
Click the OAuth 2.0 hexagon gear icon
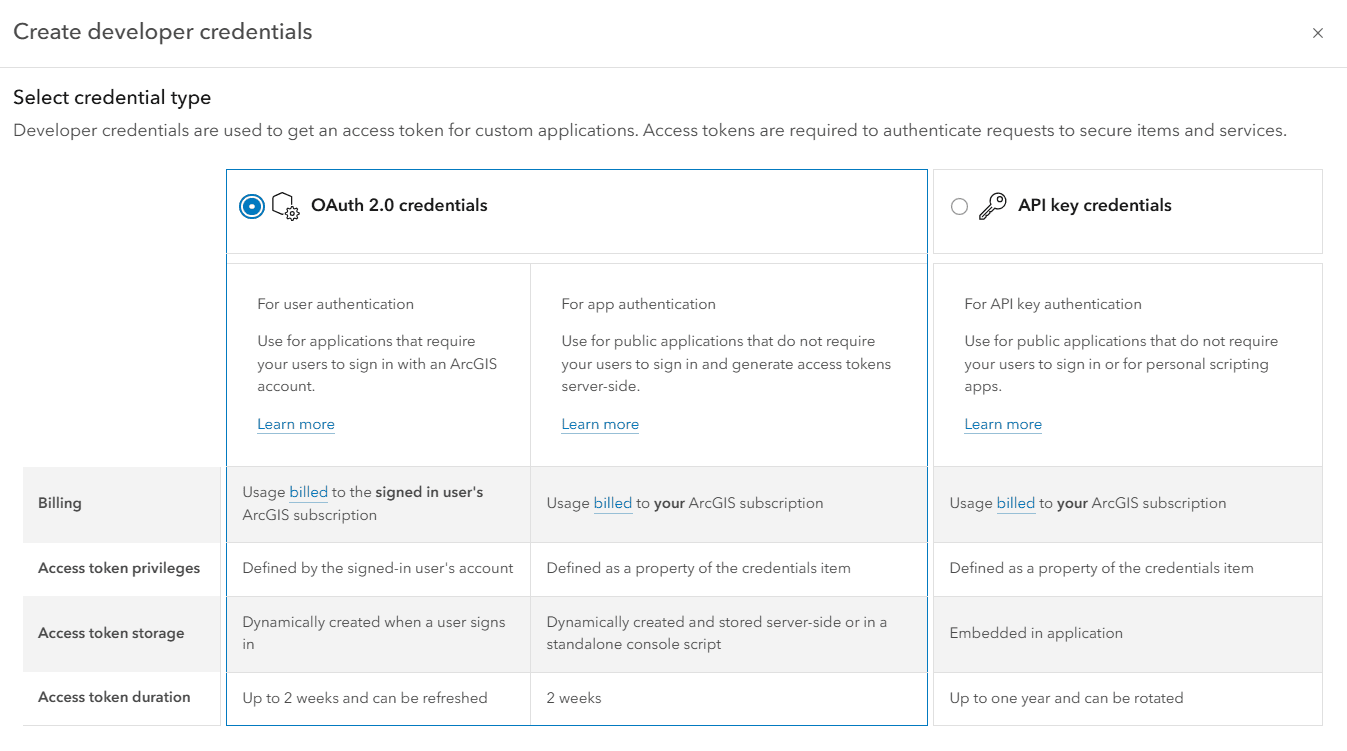[x=286, y=206]
